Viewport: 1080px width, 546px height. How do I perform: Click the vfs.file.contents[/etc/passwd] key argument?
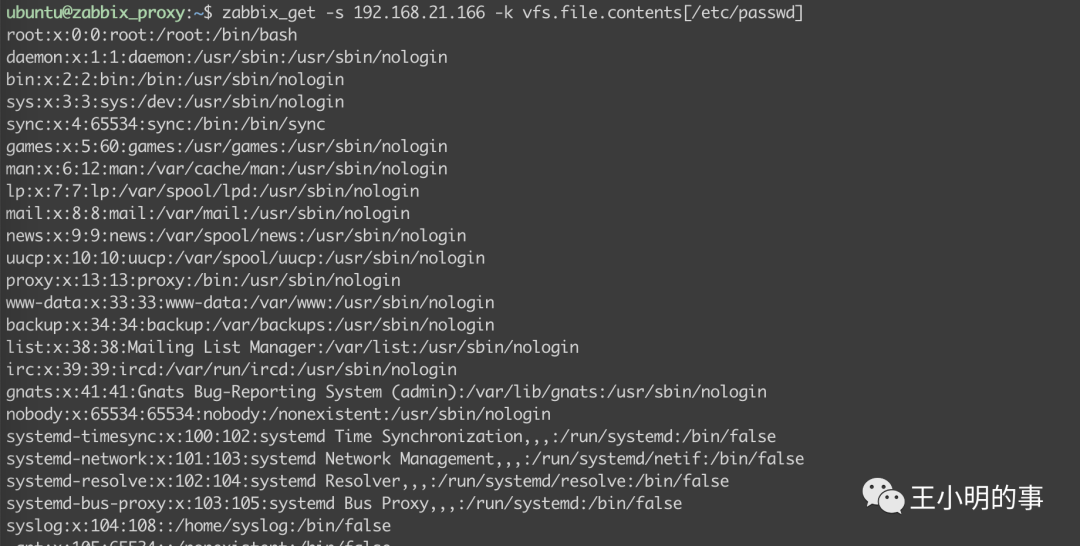pyautogui.click(x=663, y=12)
